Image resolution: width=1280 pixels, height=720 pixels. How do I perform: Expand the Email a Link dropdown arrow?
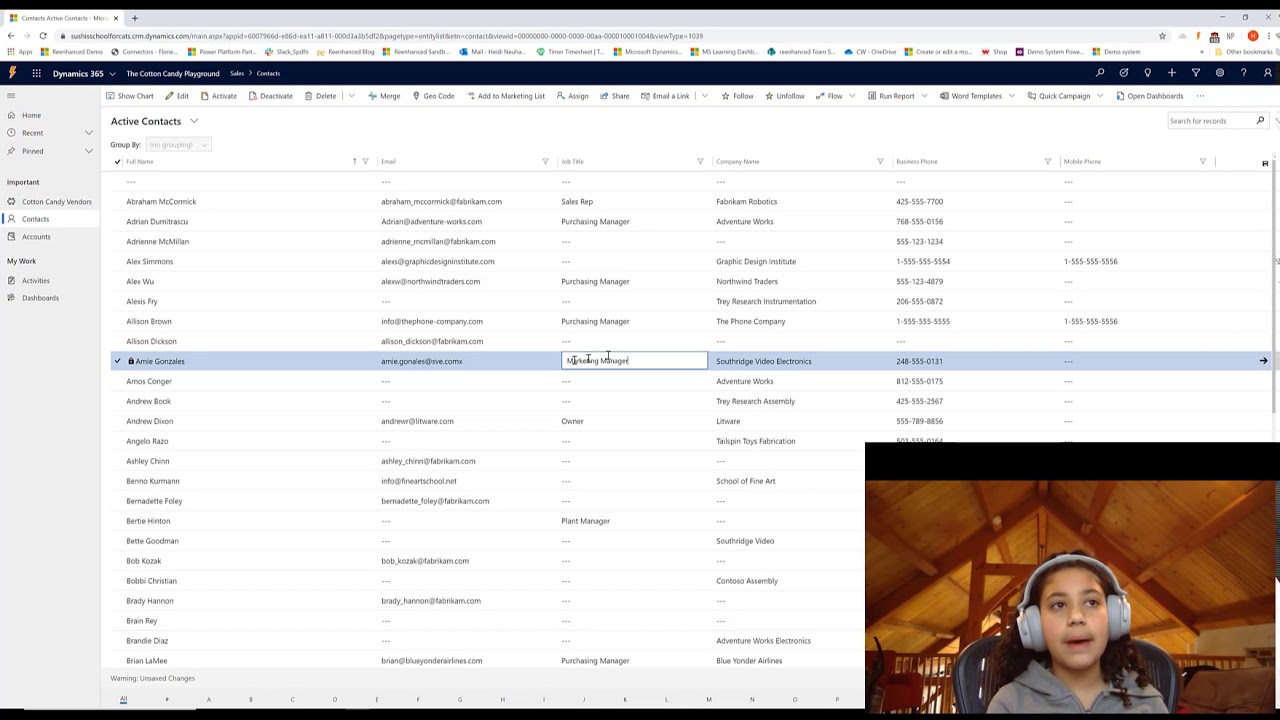[x=704, y=96]
